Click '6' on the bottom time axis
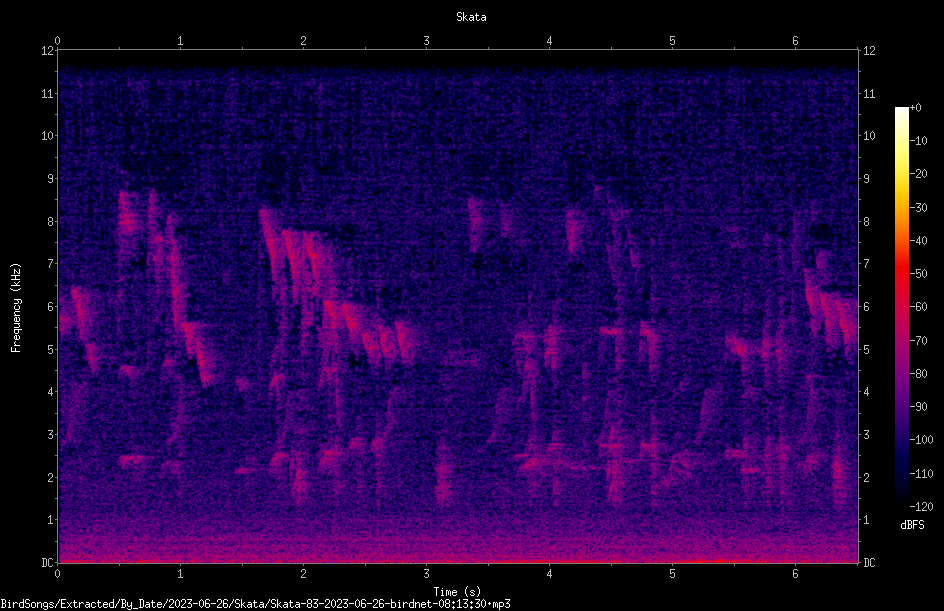This screenshot has height=611, width=944. tap(795, 574)
